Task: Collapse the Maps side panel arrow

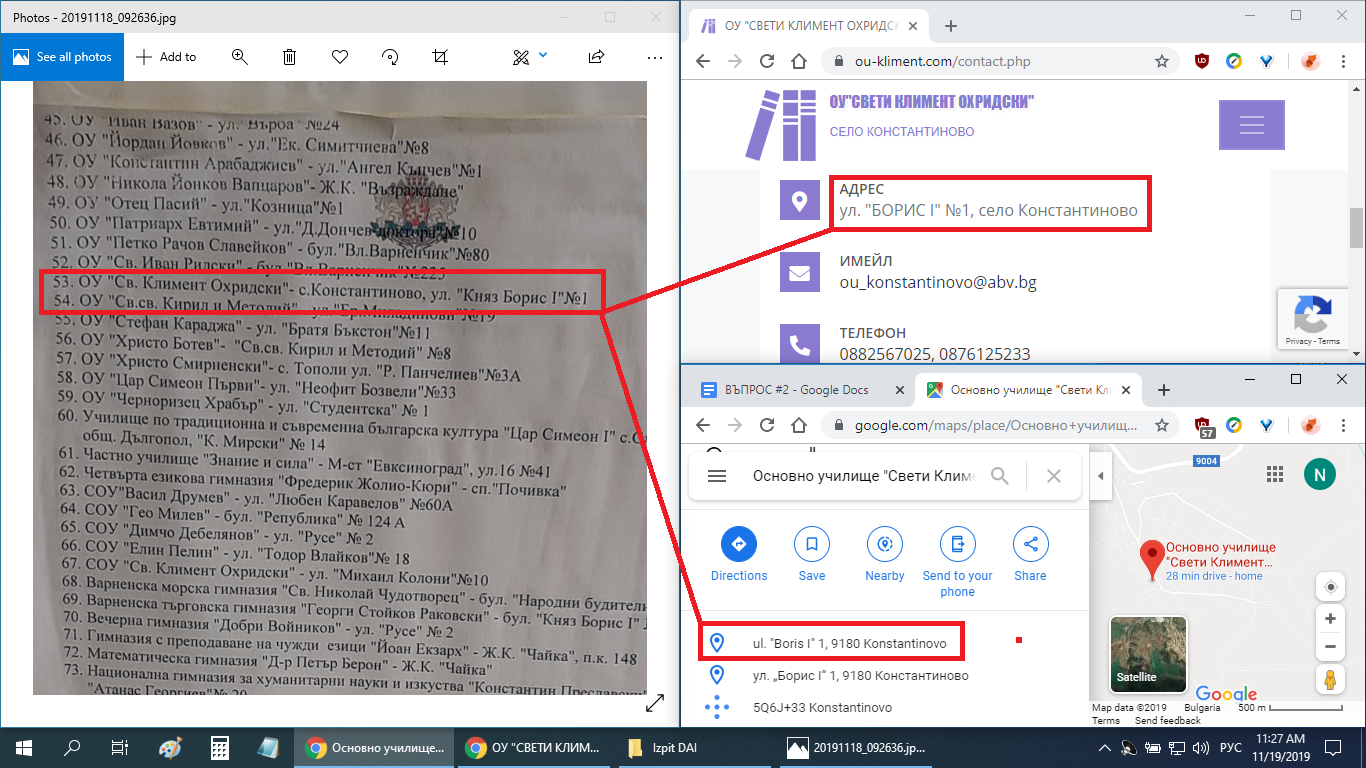Action: tap(1100, 476)
